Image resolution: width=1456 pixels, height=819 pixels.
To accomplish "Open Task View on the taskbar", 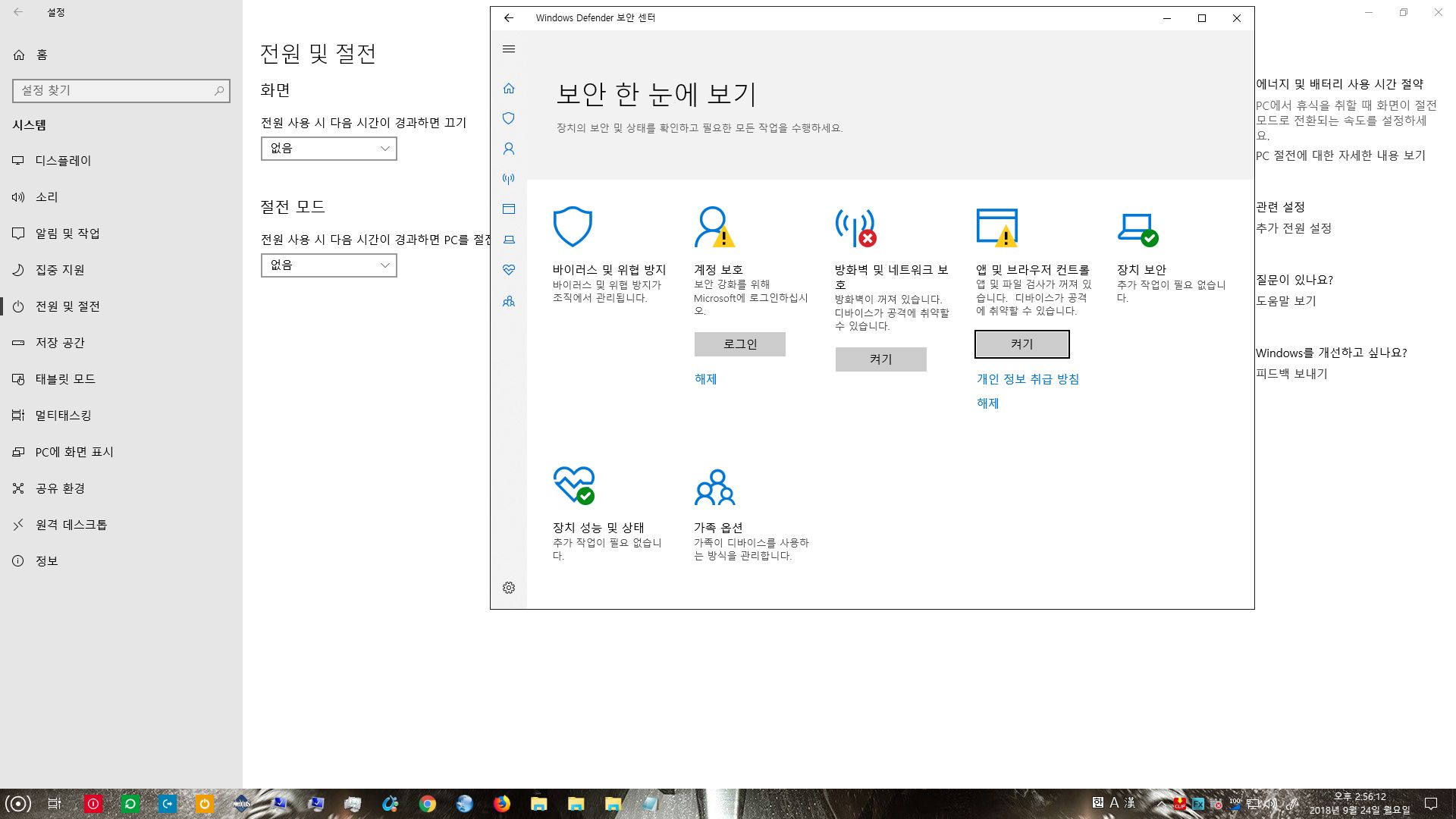I will click(55, 804).
